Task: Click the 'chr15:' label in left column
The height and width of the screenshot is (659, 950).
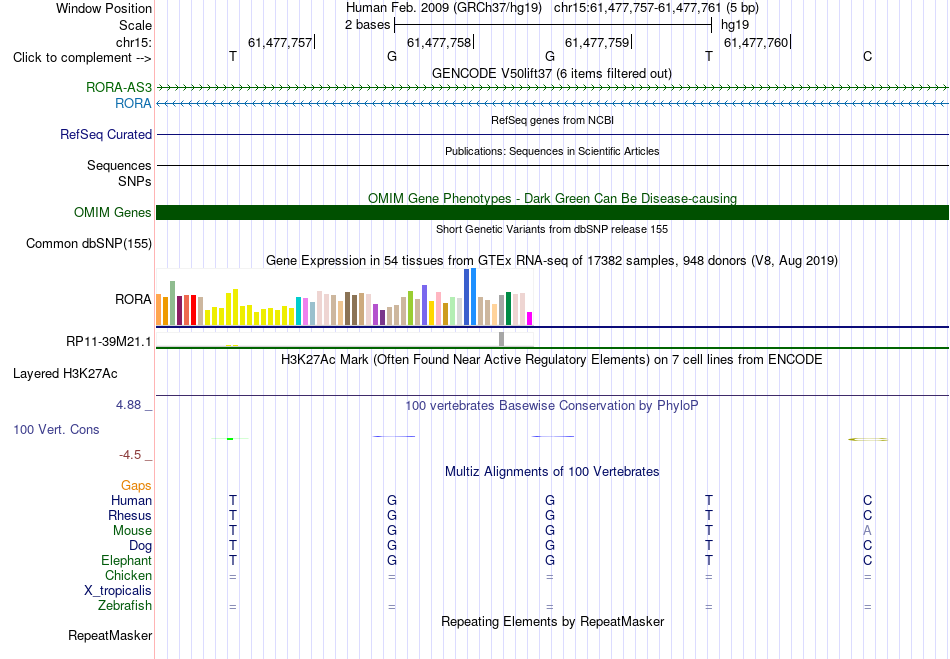Action: [x=134, y=42]
